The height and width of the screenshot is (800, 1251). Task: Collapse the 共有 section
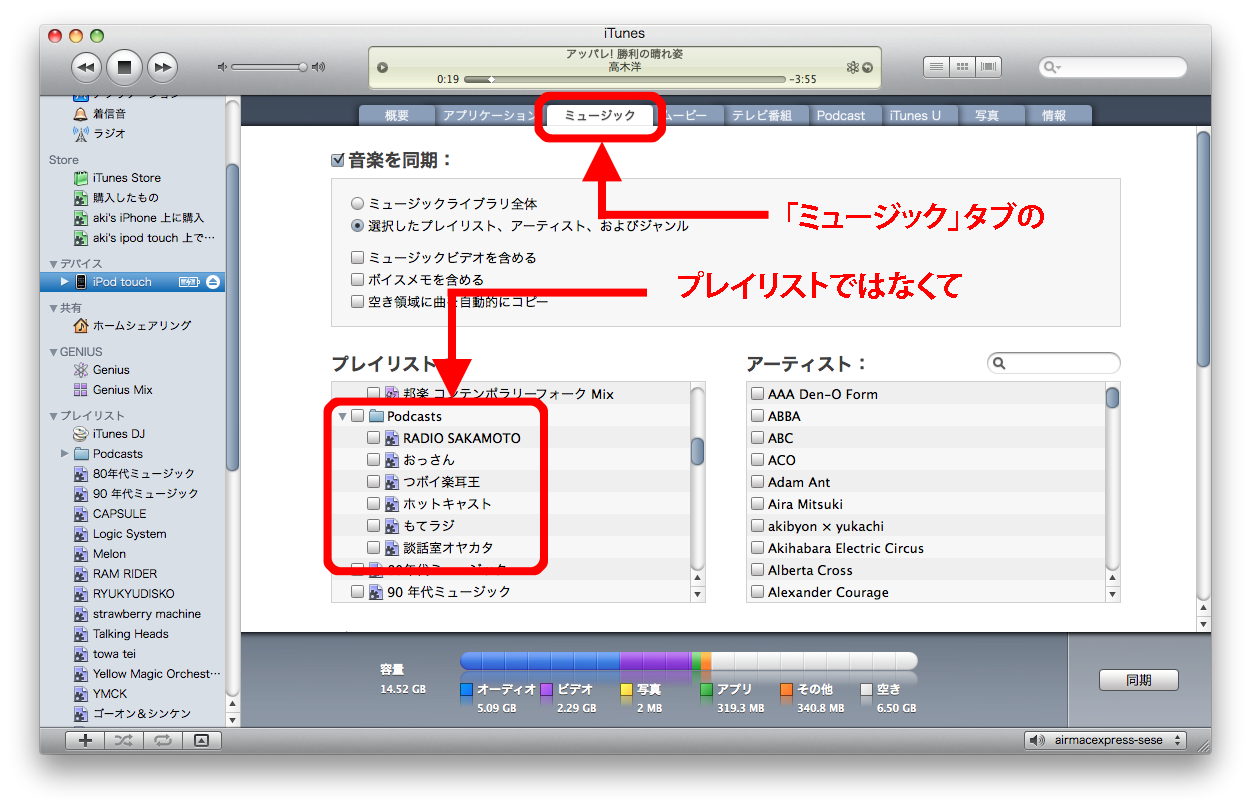pyautogui.click(x=53, y=308)
